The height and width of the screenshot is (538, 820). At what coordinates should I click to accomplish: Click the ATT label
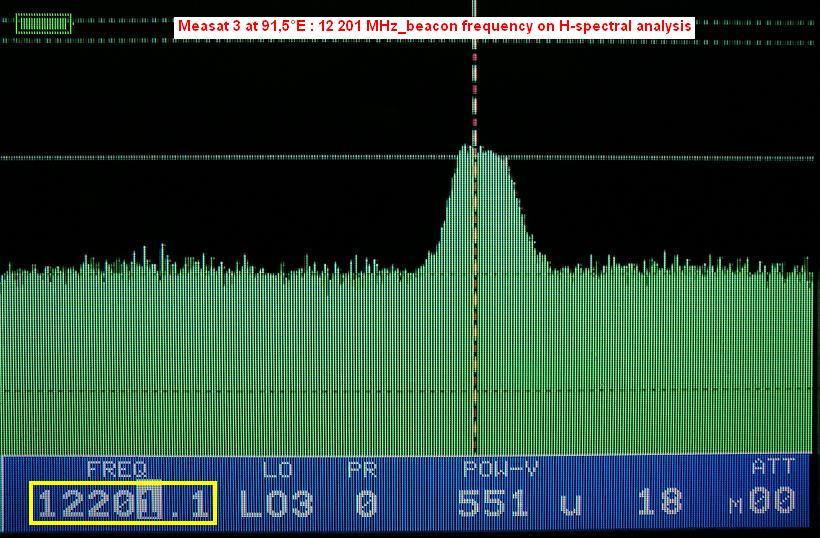click(x=772, y=467)
